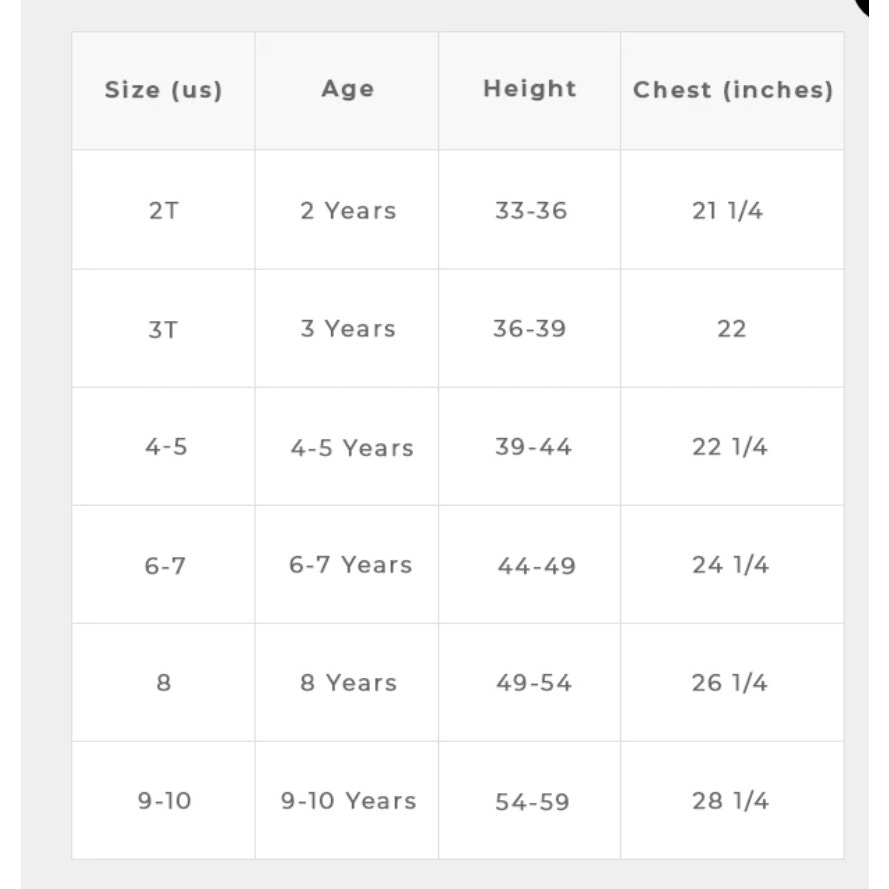Click the 2 Years age cell
Viewport: 889px width, 889px height.
(348, 211)
